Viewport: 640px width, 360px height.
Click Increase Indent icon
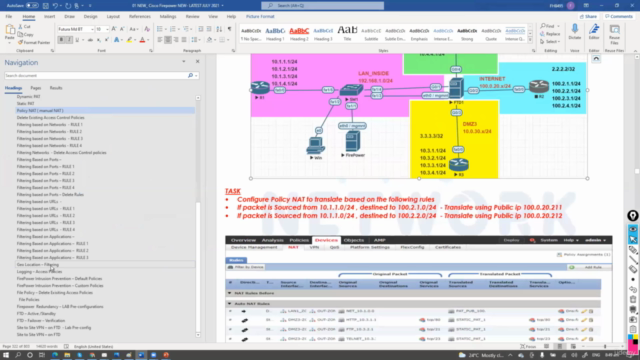click(209, 29)
